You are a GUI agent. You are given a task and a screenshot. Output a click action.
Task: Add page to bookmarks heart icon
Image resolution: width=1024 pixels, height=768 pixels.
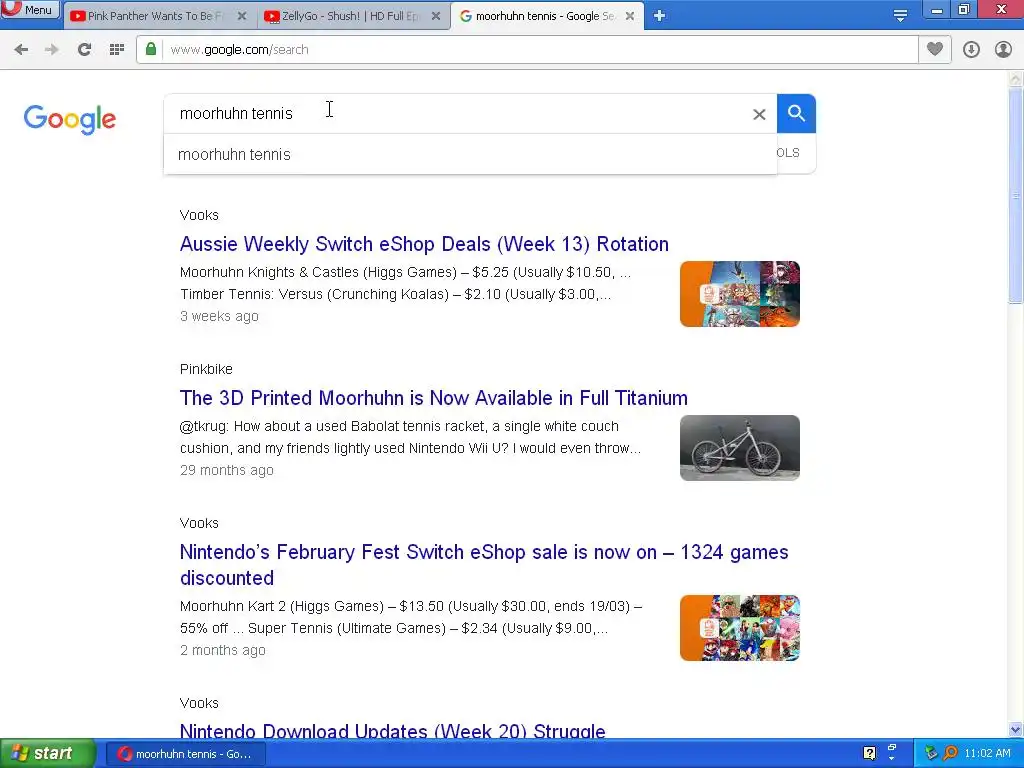tap(935, 50)
